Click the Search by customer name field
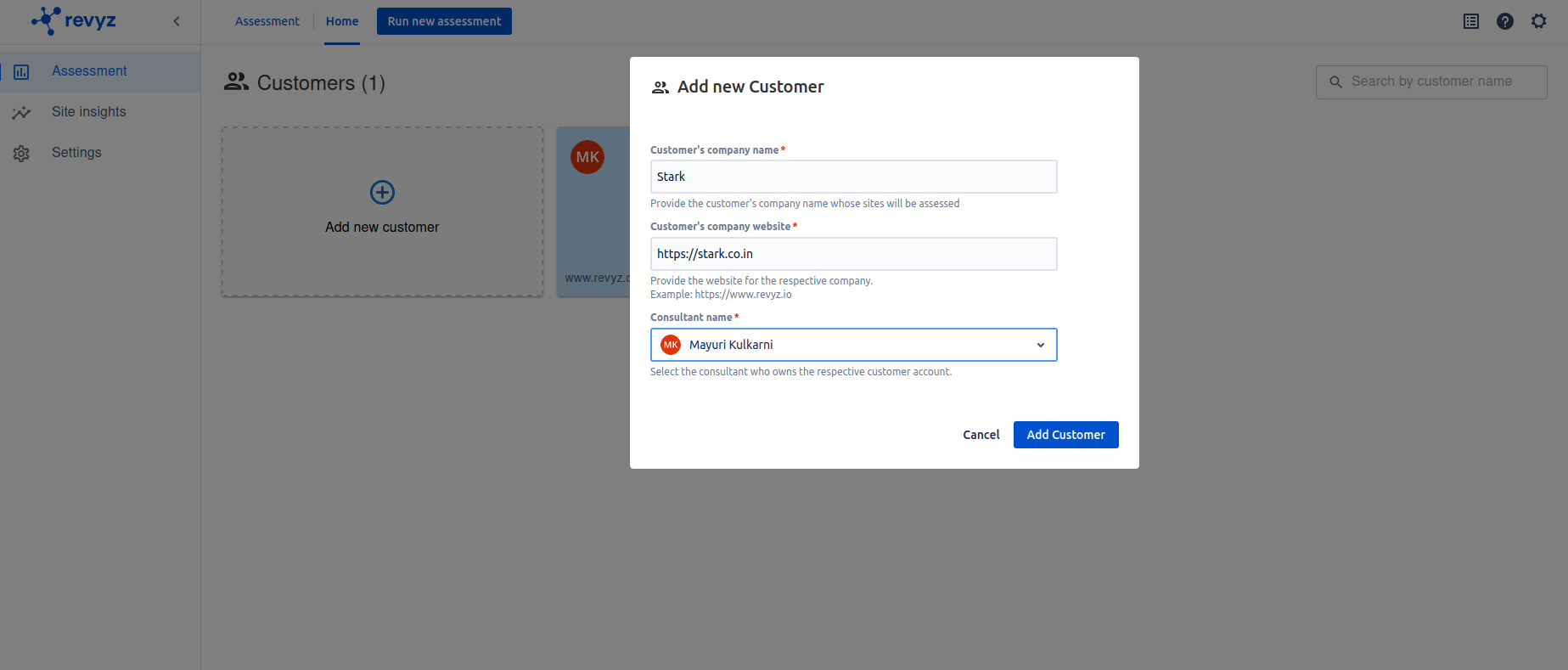The image size is (1568, 670). (x=1431, y=82)
